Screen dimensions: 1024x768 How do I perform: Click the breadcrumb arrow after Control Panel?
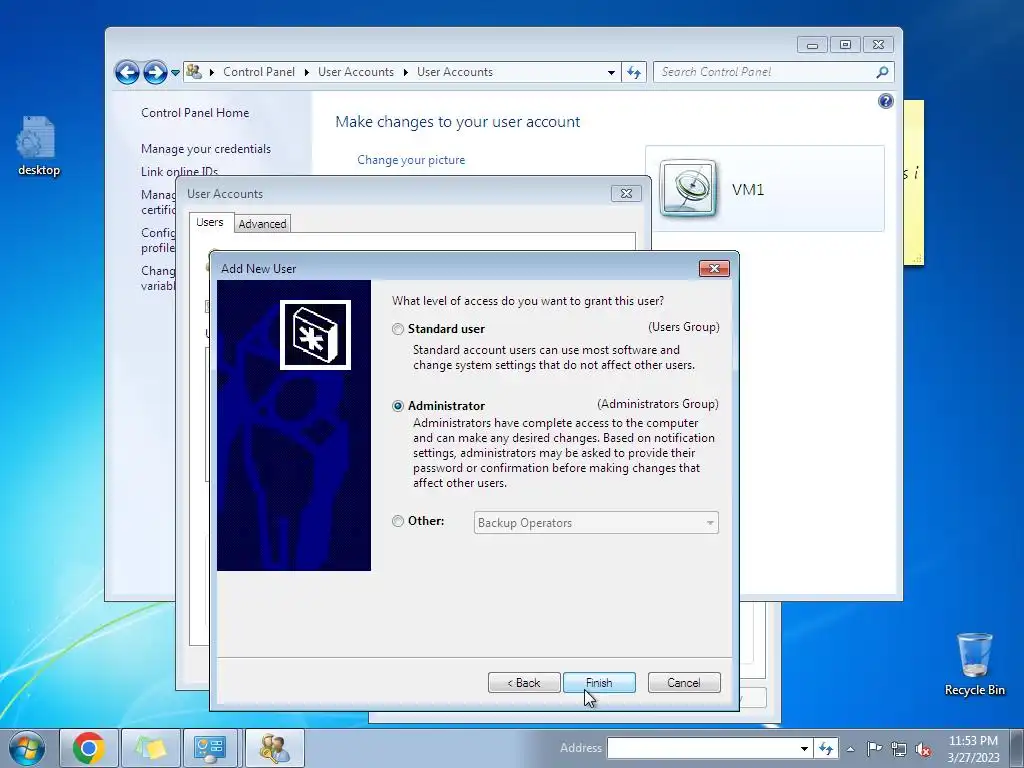(x=306, y=72)
